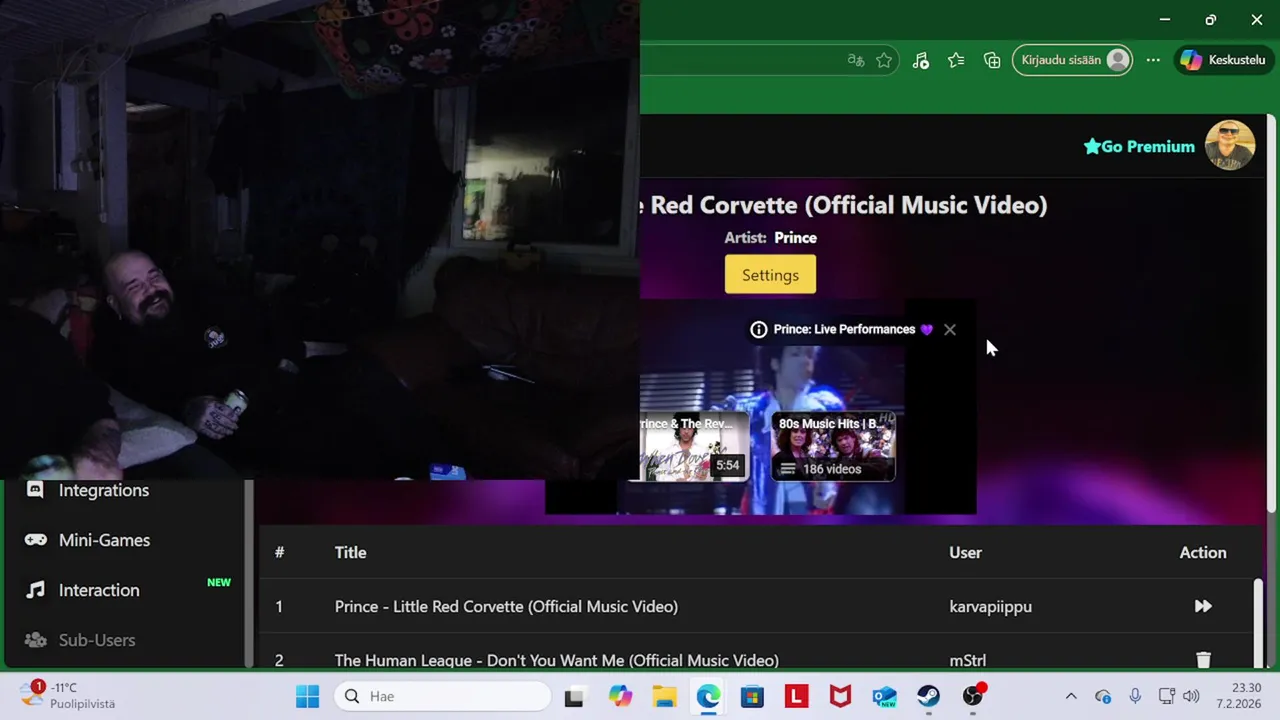Click the info icon on video card
The image size is (1280, 720).
(x=759, y=329)
